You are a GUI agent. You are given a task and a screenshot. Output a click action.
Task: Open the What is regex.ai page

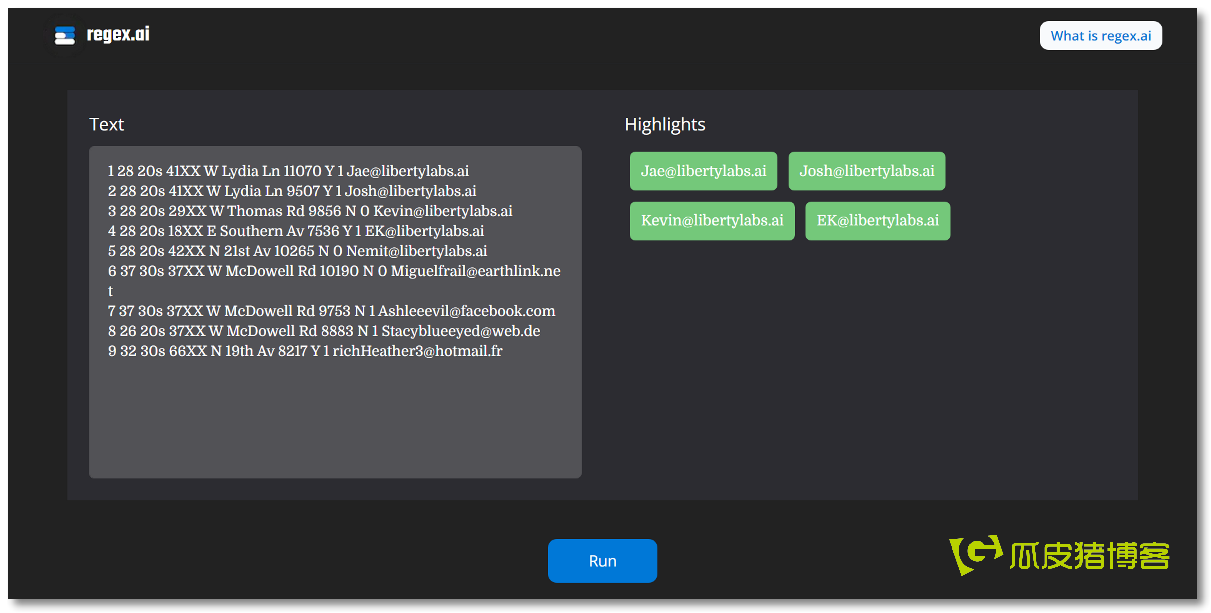point(1100,36)
